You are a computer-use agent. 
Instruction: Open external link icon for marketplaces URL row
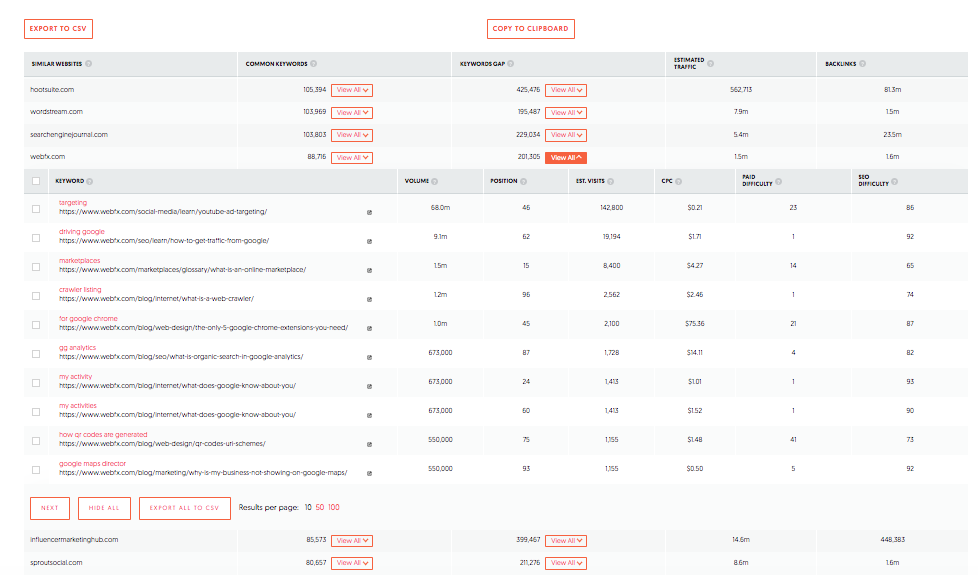click(369, 270)
